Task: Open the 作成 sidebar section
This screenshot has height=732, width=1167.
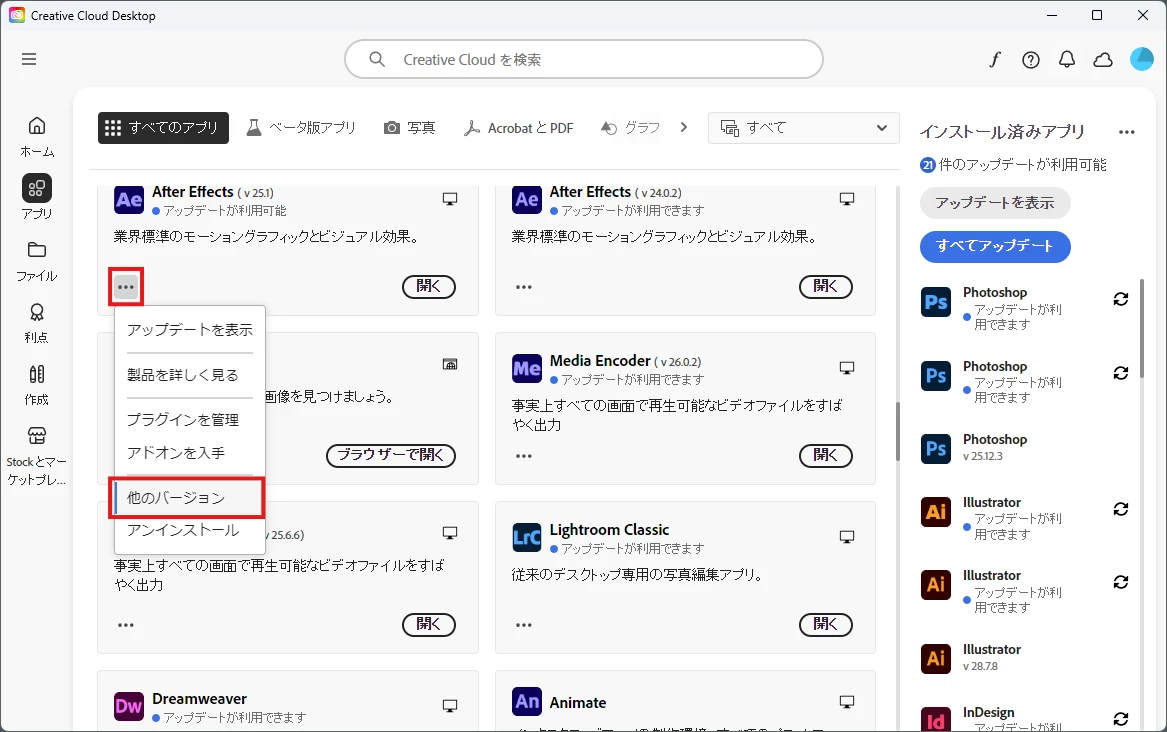Action: point(36,385)
